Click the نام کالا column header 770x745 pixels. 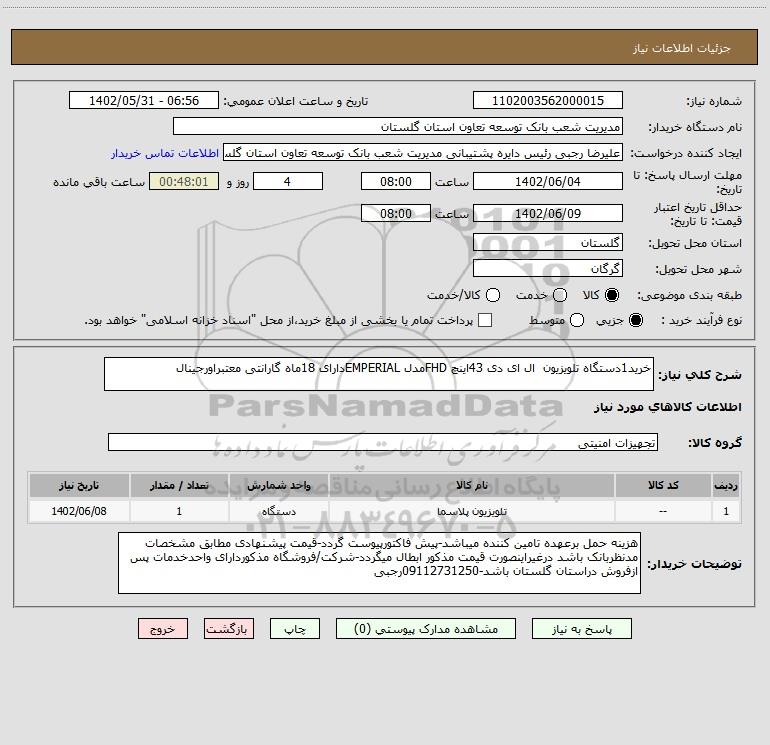pyautogui.click(x=471, y=485)
